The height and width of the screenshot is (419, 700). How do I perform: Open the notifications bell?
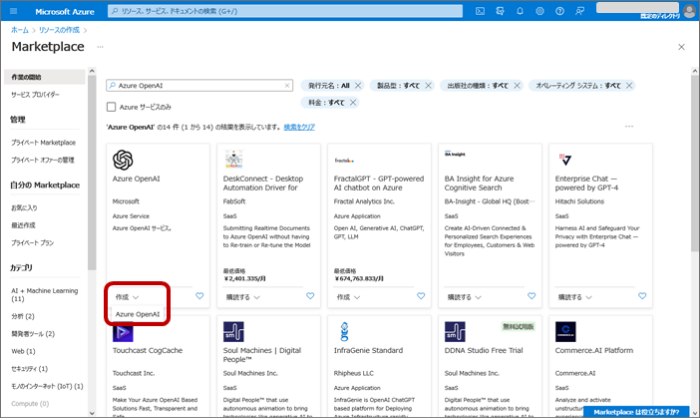click(x=520, y=11)
